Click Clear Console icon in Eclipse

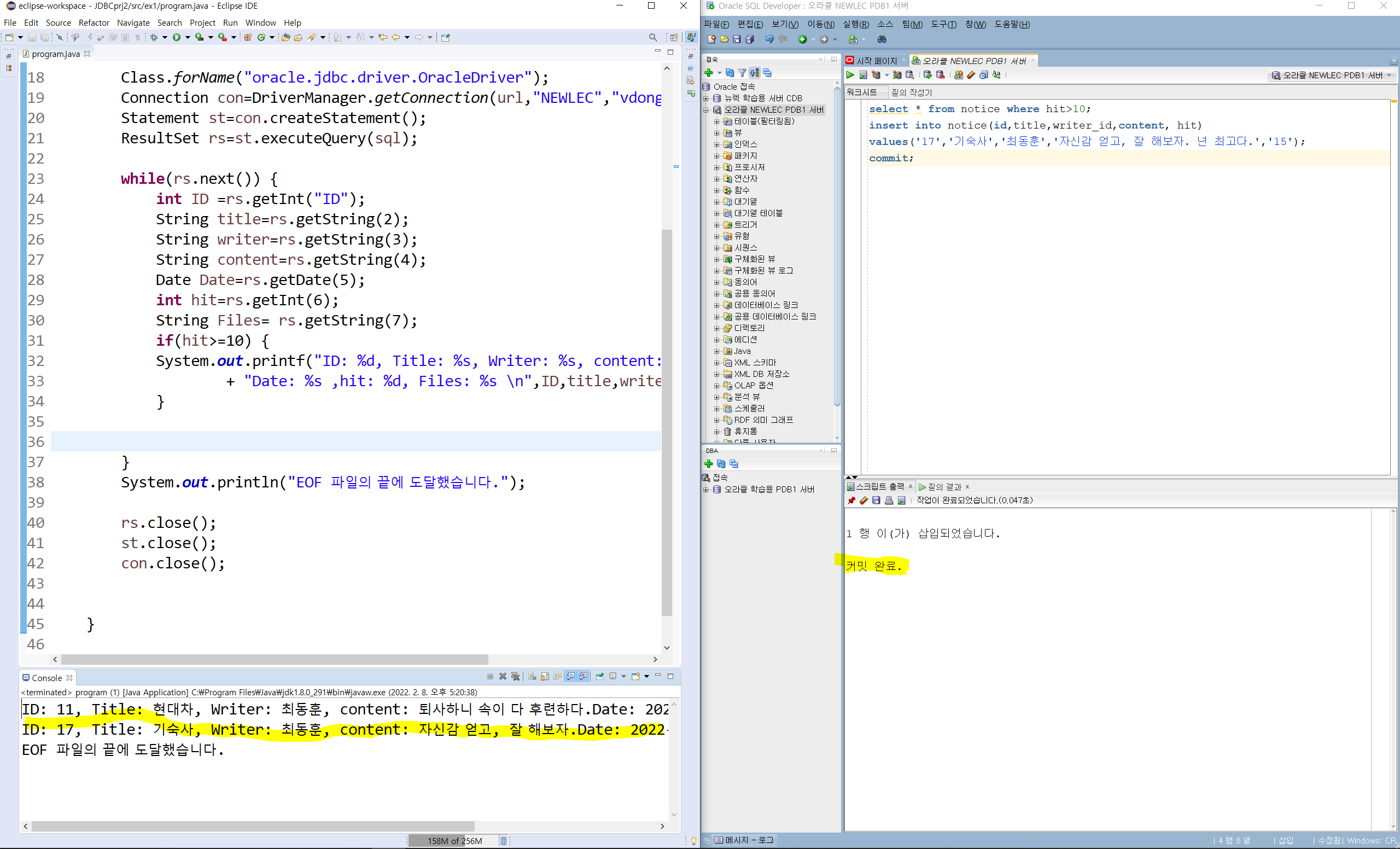(x=532, y=676)
